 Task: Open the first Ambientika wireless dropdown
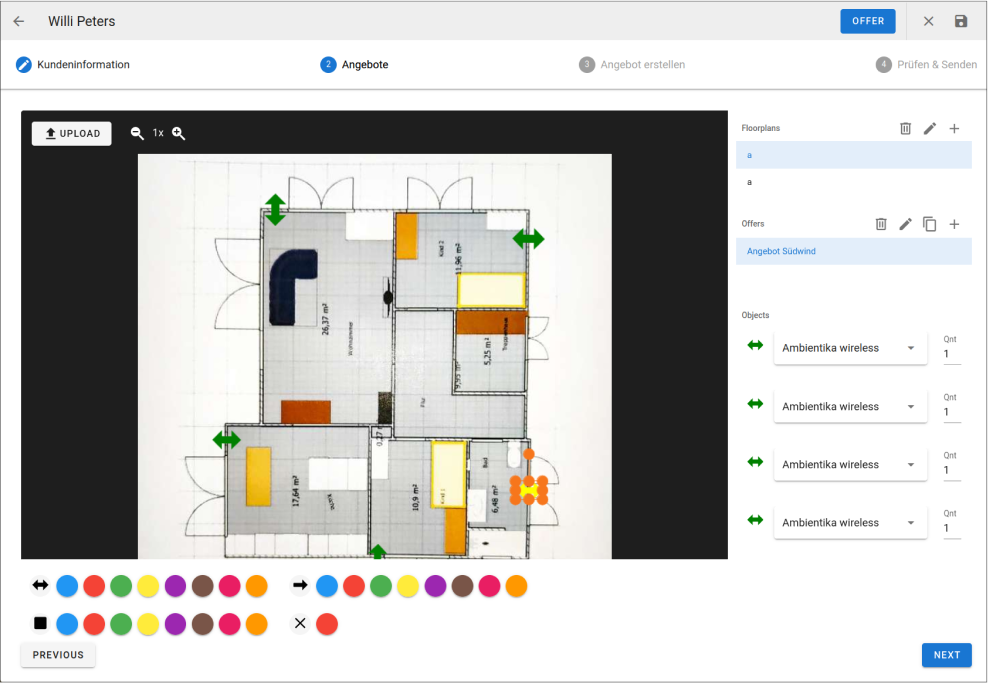click(x=849, y=348)
